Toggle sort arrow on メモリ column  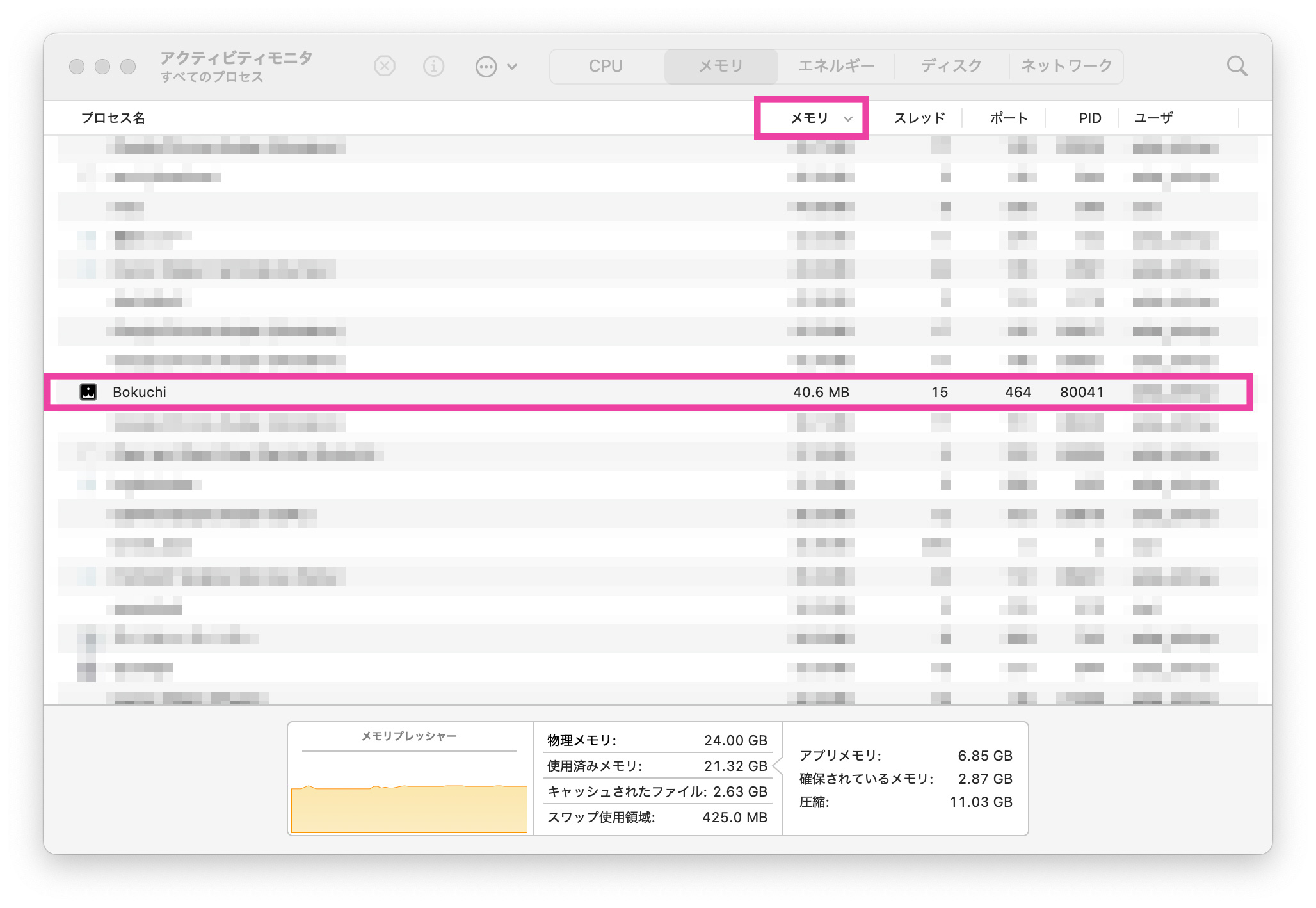coord(848,118)
